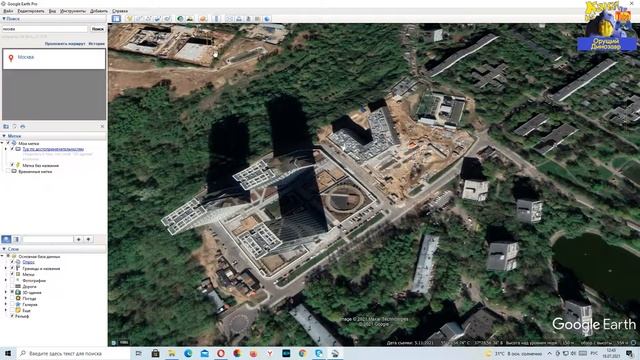Select the Add Polygon tool
Viewport: 640px width, 360px height.
click(x=139, y=19)
